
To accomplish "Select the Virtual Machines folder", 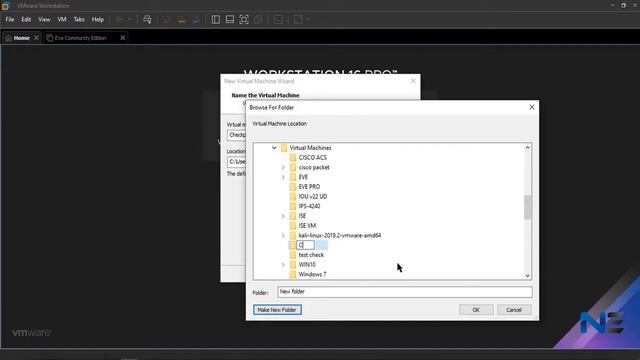I will [310, 148].
